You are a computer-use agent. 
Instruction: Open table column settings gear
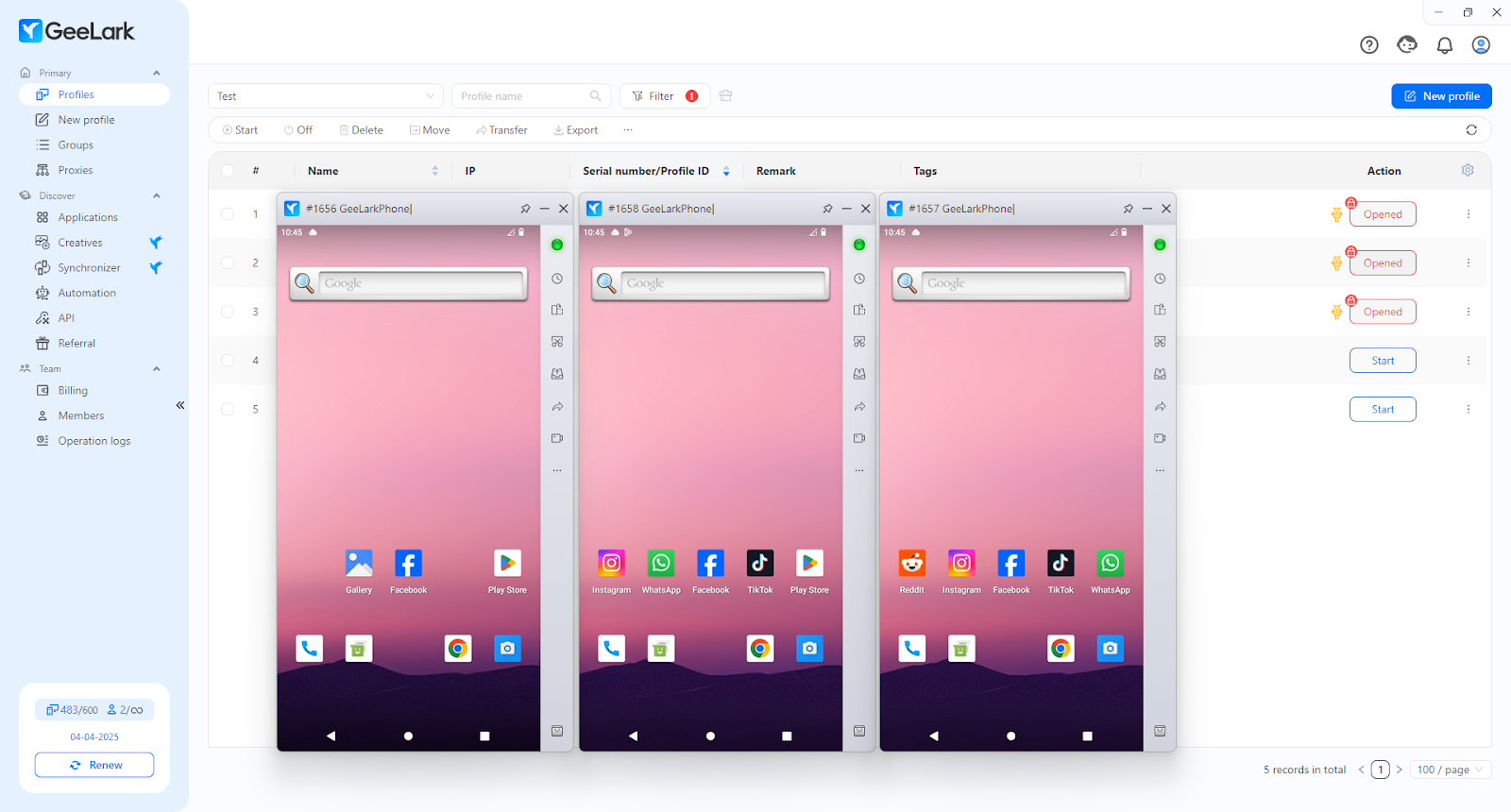pos(1468,170)
